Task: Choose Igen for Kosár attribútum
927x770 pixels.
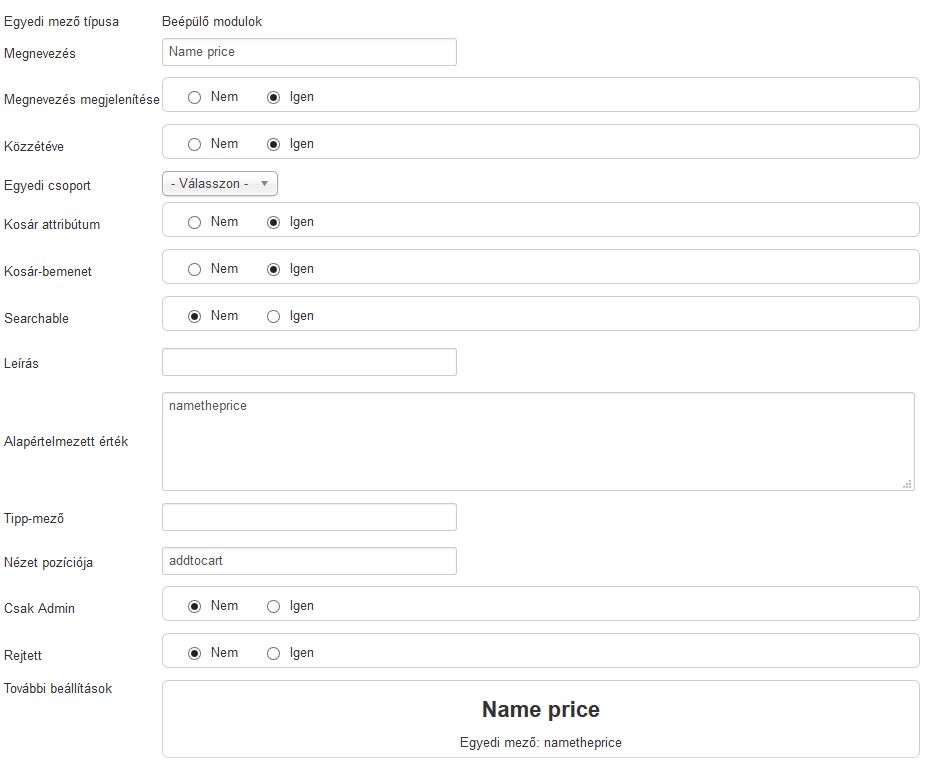Action: coord(274,222)
